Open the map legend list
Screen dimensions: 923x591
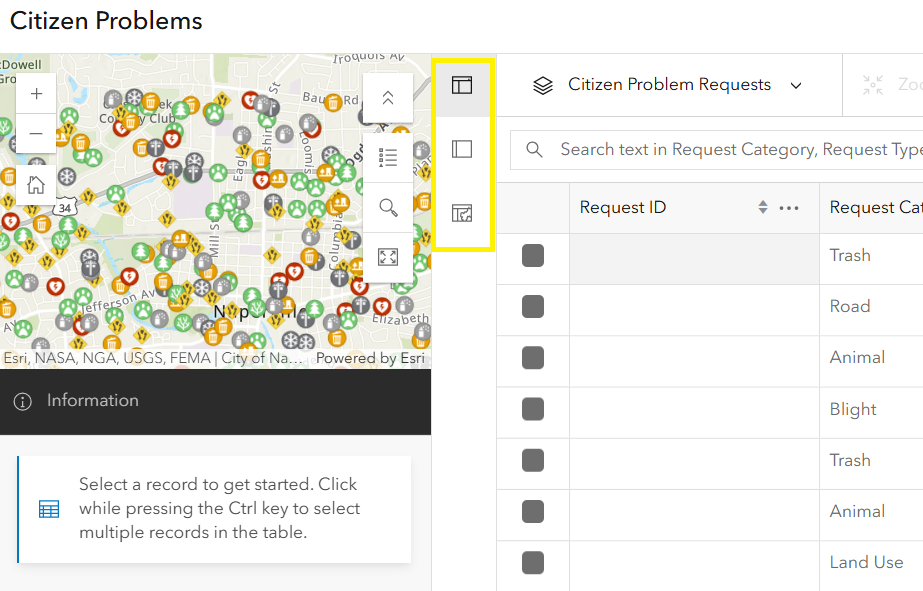pyautogui.click(x=388, y=158)
